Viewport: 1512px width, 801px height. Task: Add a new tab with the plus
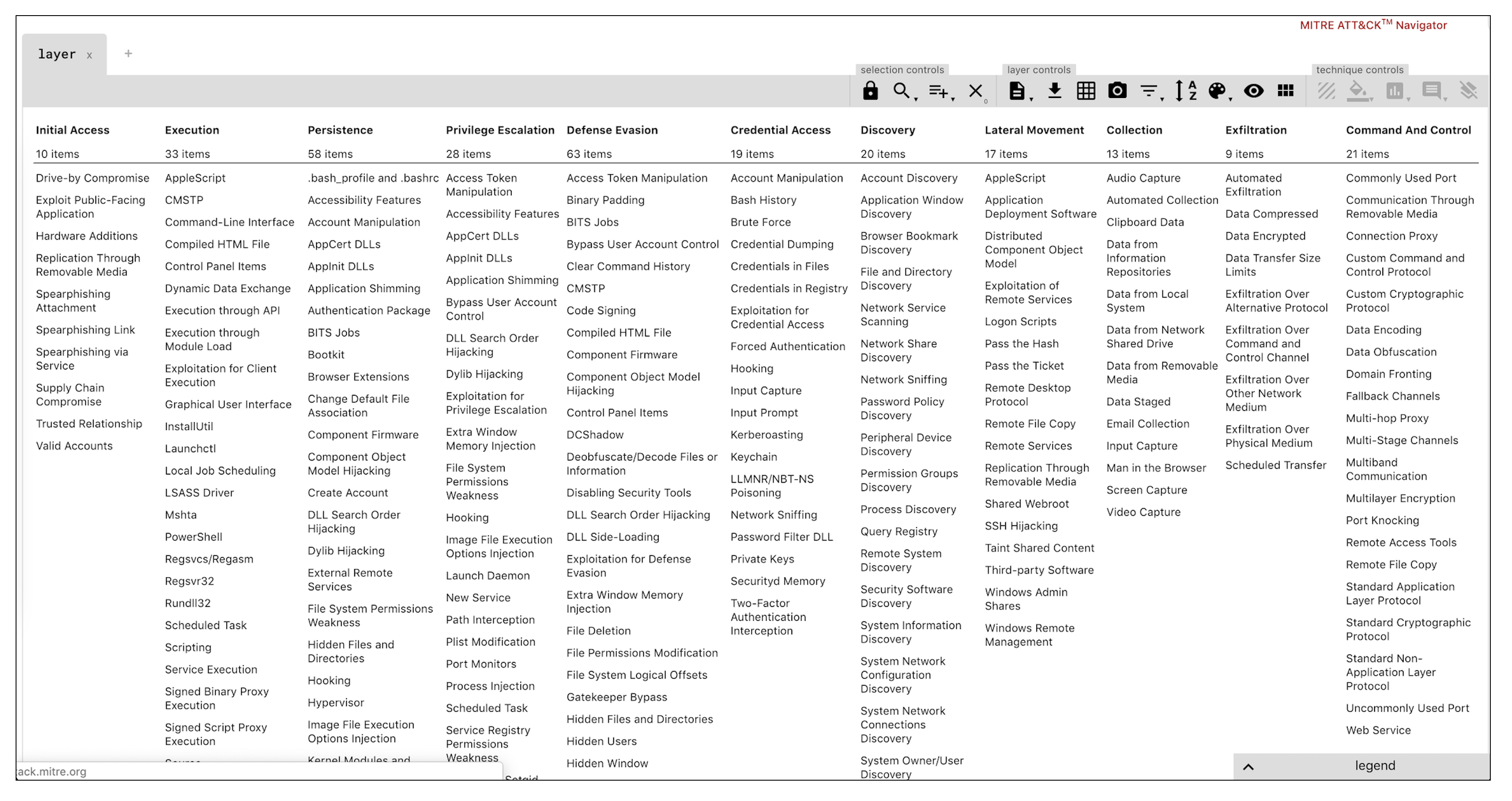(128, 53)
